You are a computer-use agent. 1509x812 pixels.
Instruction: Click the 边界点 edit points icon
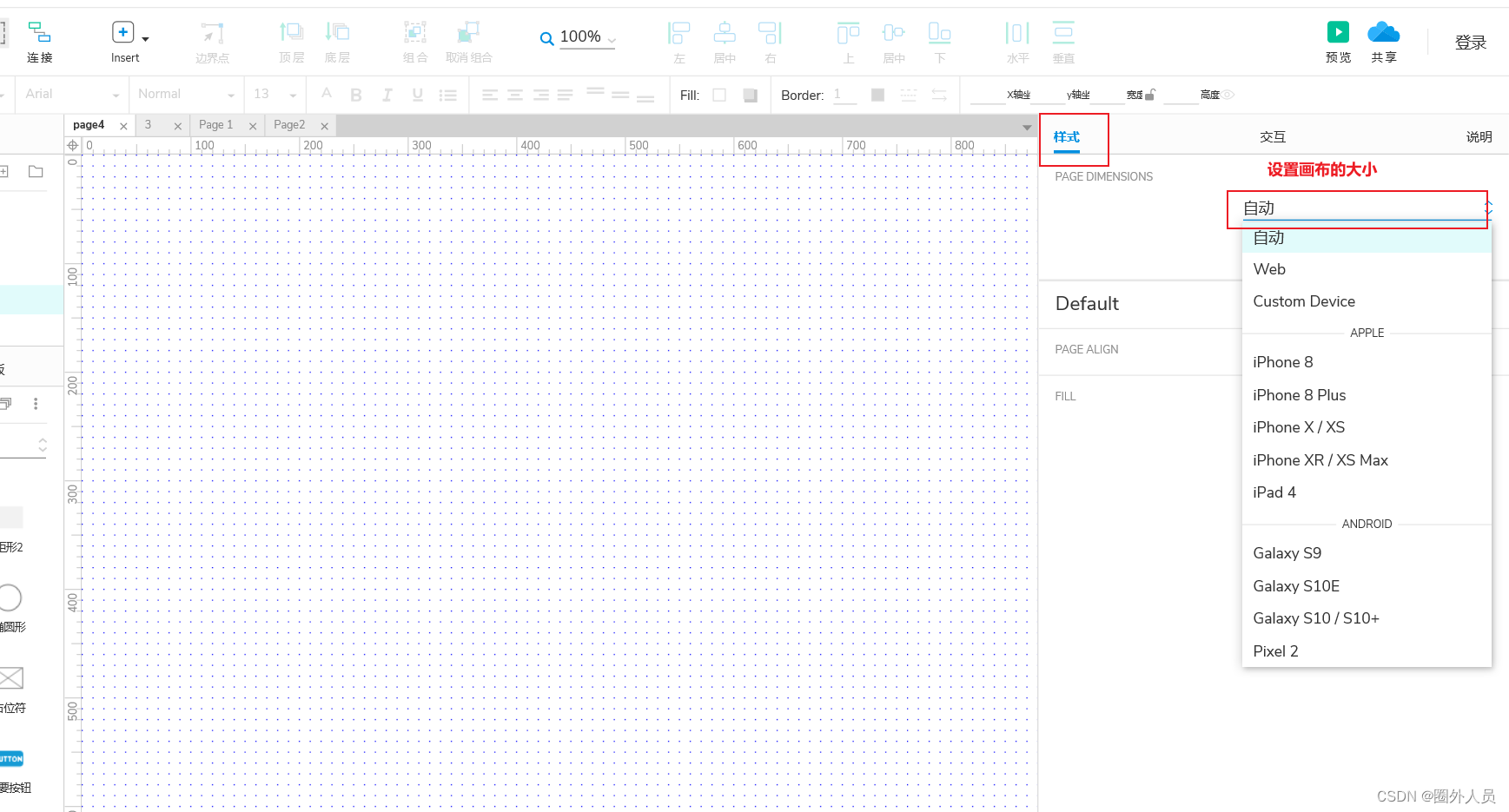212,33
